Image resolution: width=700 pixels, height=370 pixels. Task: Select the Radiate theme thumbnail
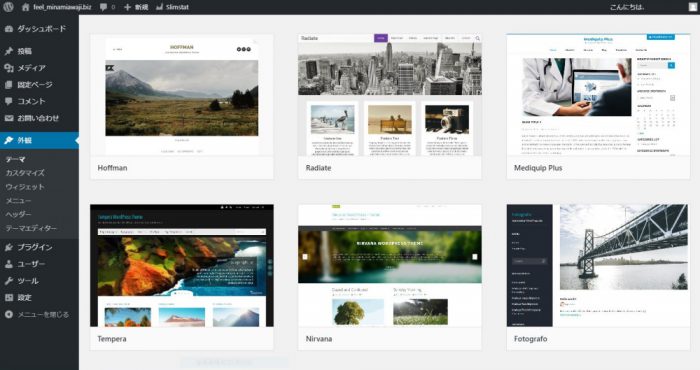coord(390,95)
